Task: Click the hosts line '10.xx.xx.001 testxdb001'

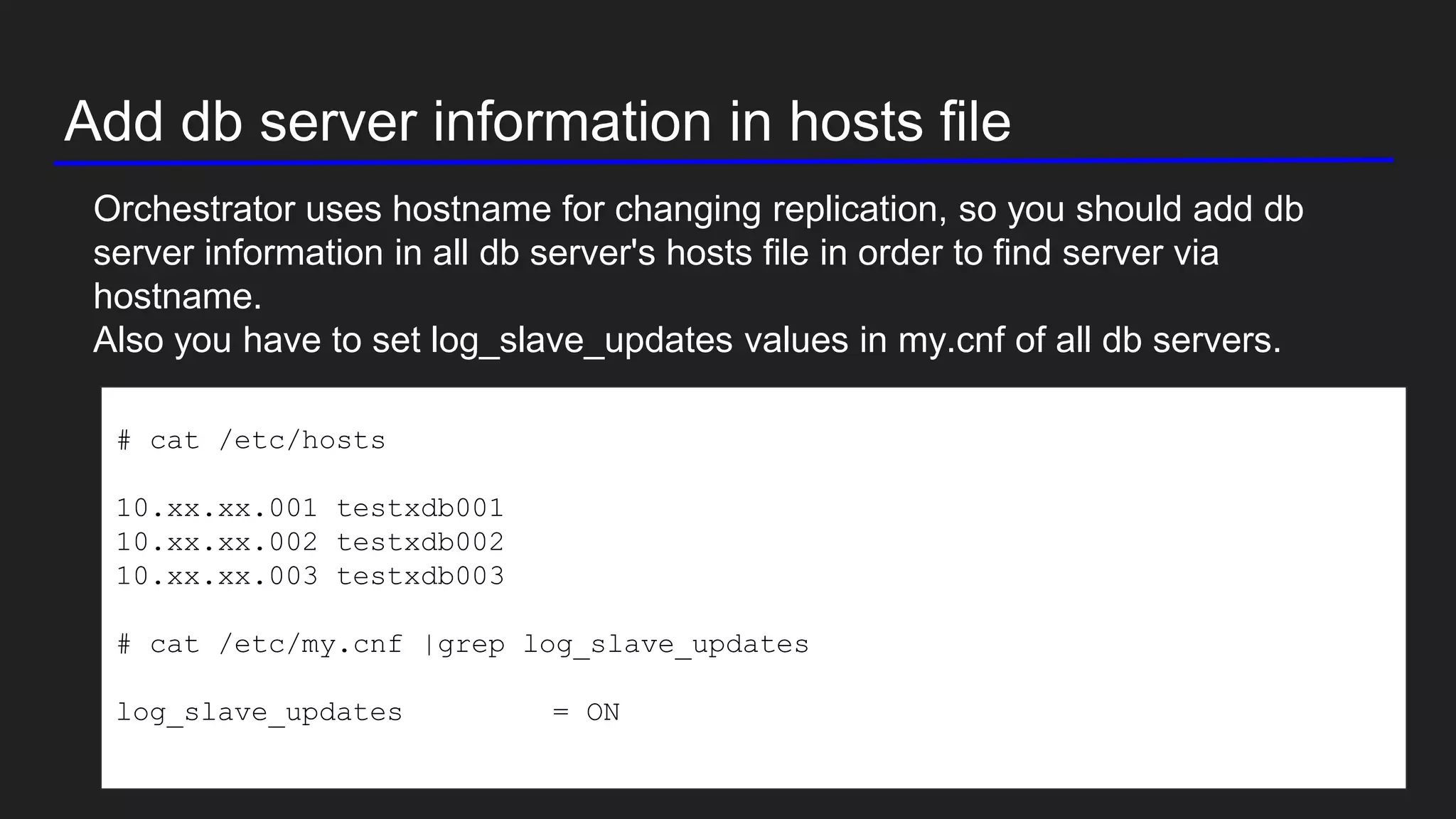Action: click(x=310, y=508)
